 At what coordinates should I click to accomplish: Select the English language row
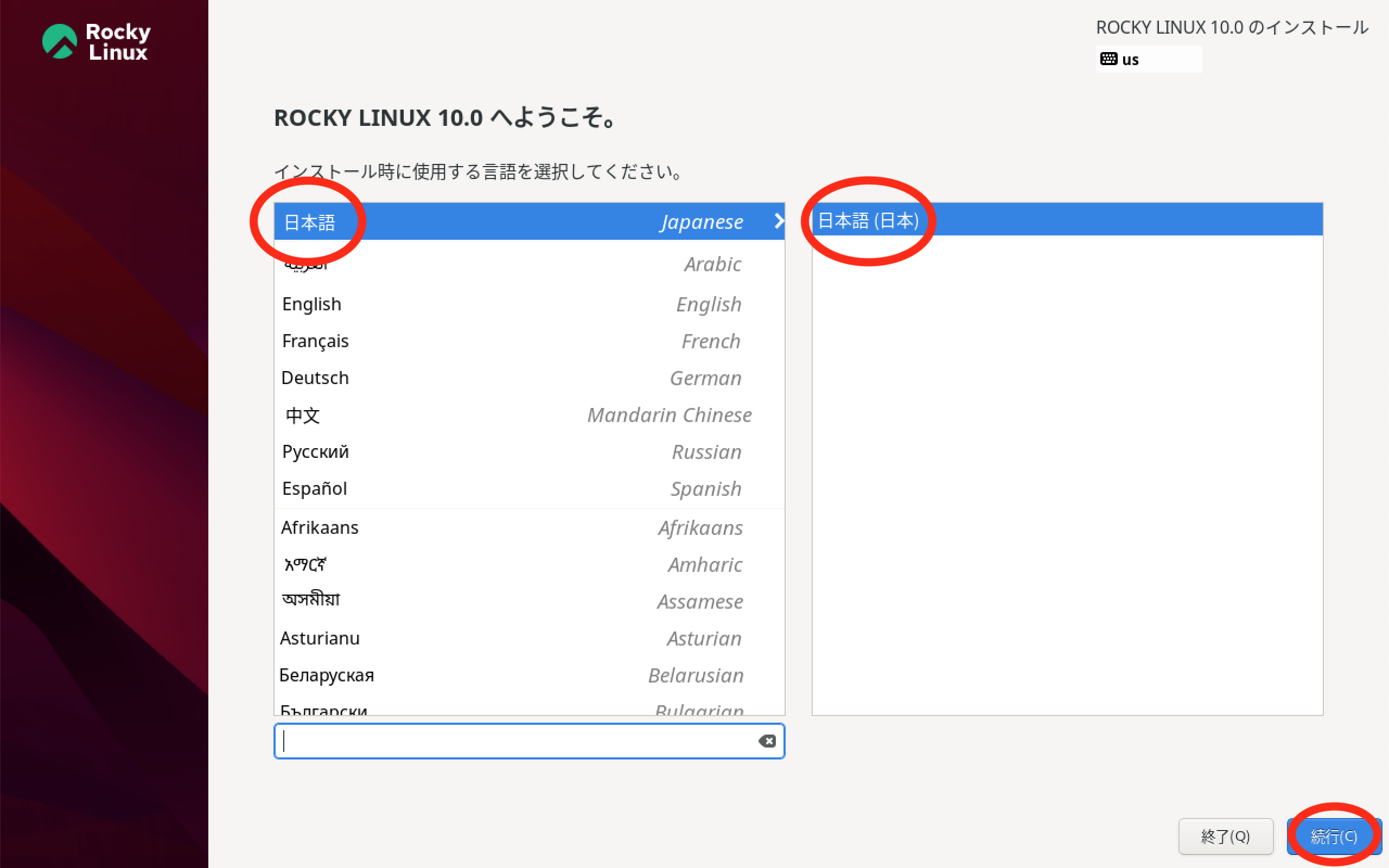(x=529, y=304)
